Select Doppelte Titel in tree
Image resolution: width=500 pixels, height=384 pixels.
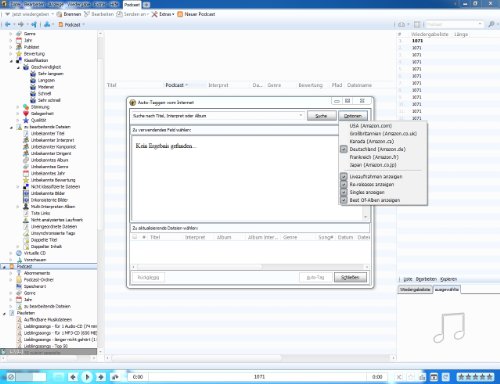tap(44, 240)
